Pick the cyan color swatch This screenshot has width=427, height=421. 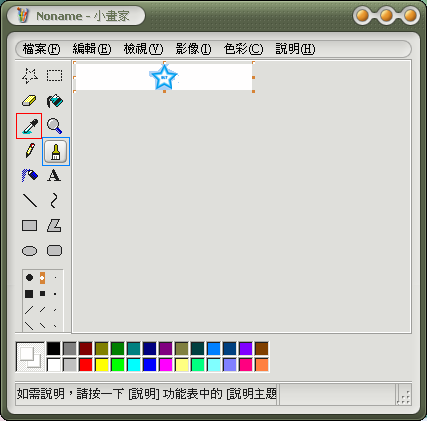134,365
